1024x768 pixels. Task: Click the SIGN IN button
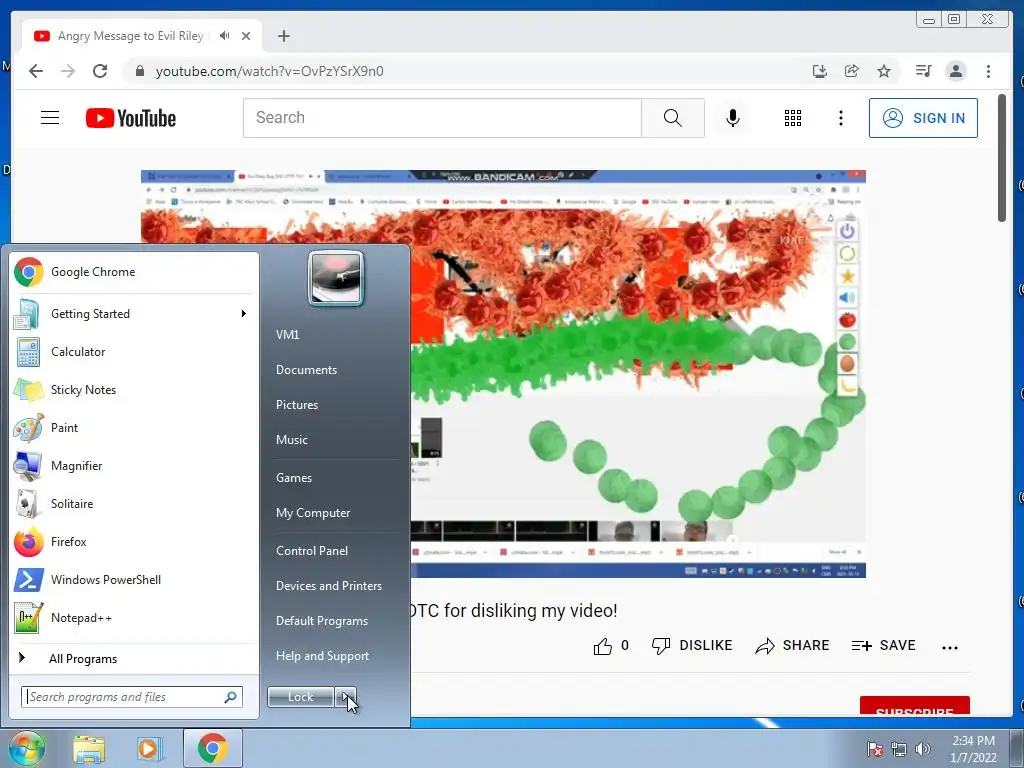click(x=923, y=118)
